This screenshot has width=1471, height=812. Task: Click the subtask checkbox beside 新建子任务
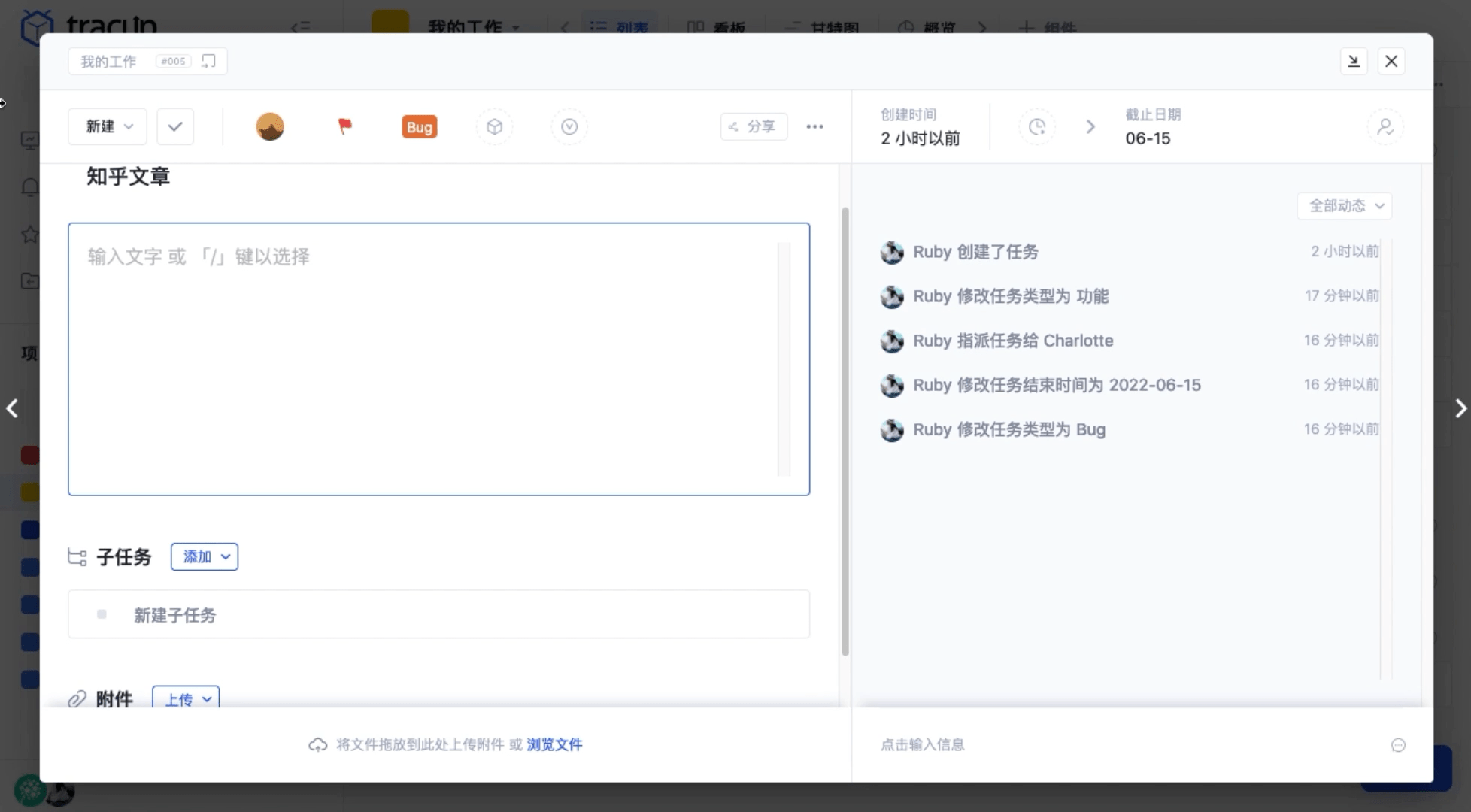(101, 614)
